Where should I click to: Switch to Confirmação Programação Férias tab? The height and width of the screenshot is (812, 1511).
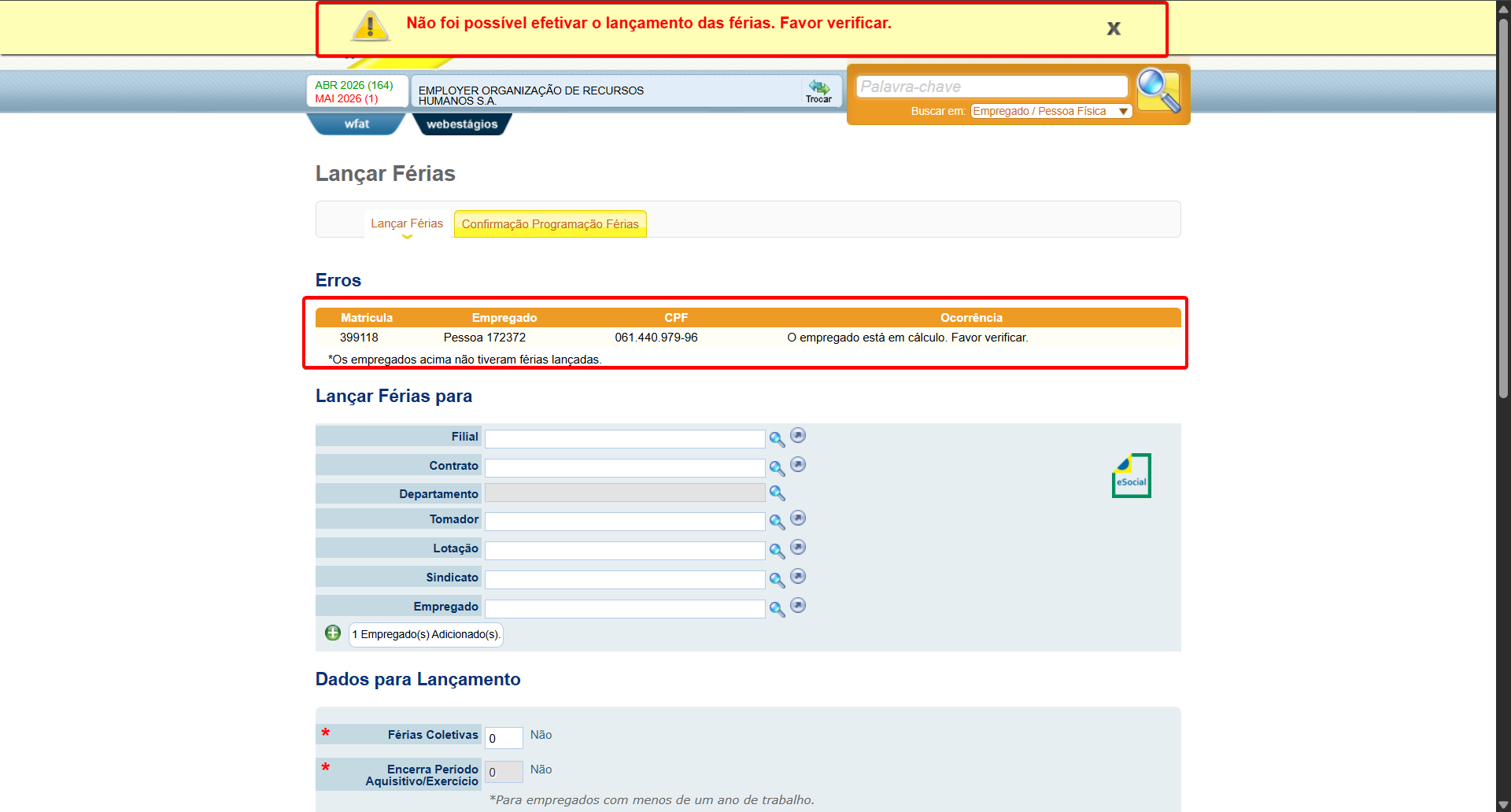coord(550,224)
